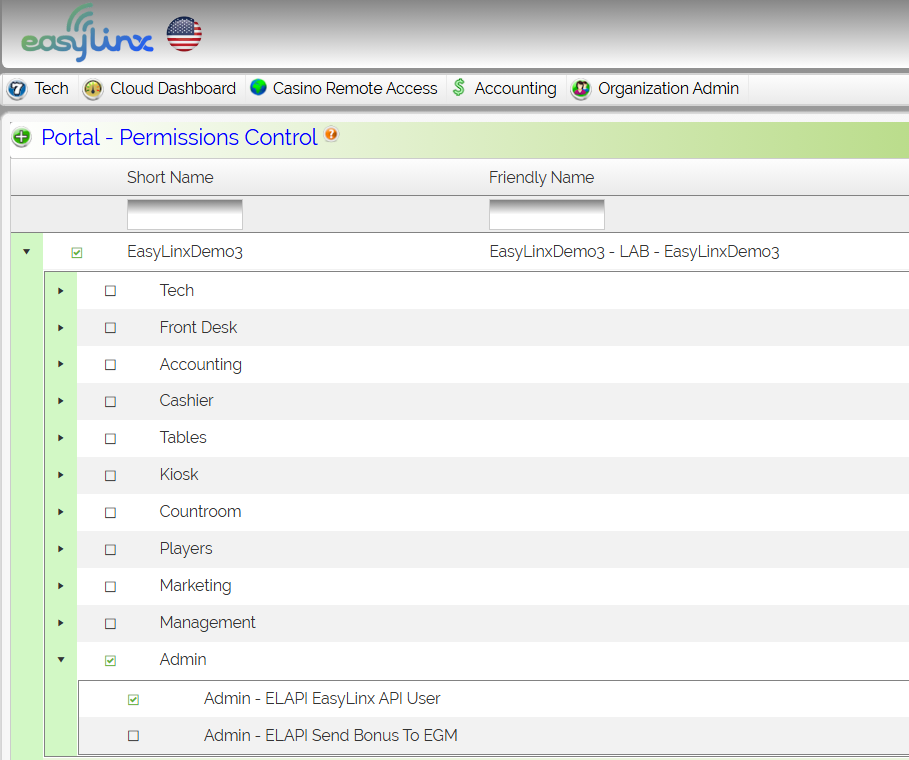
Task: Check the Countroom checkbox
Action: point(110,513)
